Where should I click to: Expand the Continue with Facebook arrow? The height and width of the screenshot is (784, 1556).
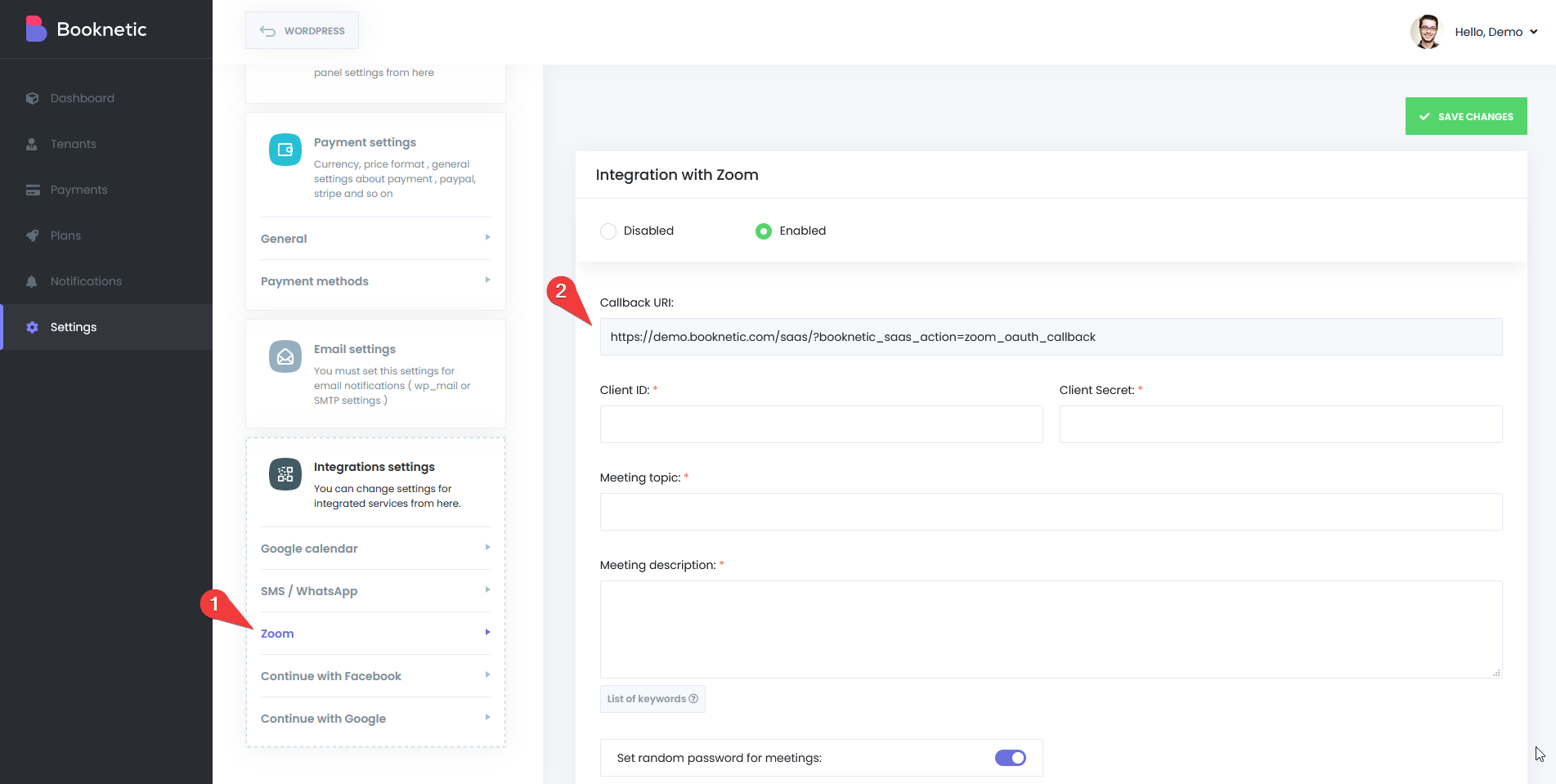487,675
